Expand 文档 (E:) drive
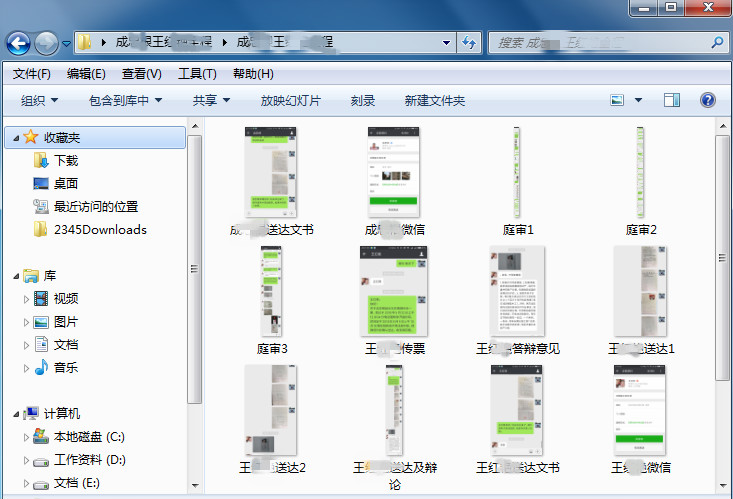This screenshot has height=499, width=733. pyautogui.click(x=26, y=483)
